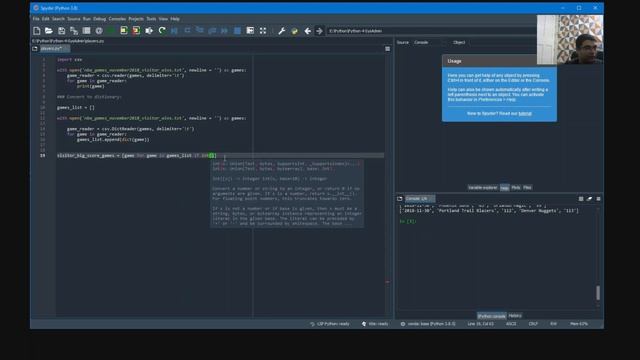
Task: Click Kite ready status
Action: tap(375, 324)
